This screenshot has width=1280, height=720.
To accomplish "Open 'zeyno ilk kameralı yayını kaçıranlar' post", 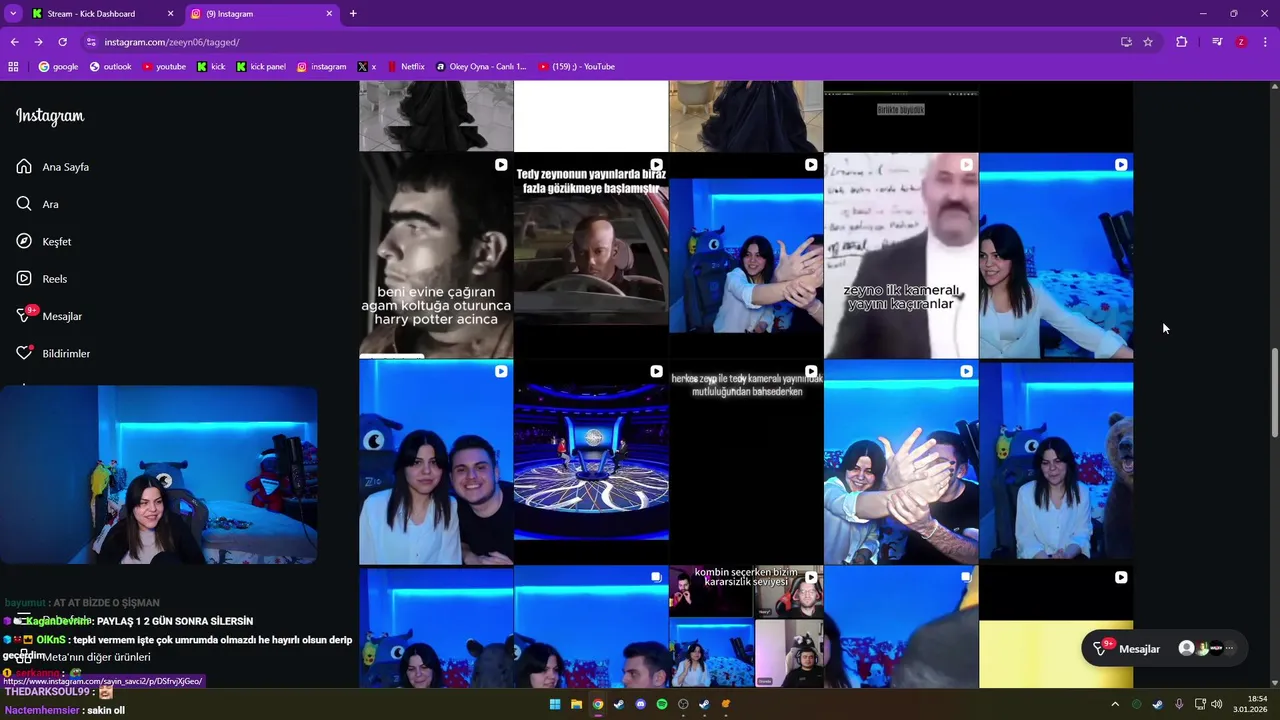I will 901,256.
